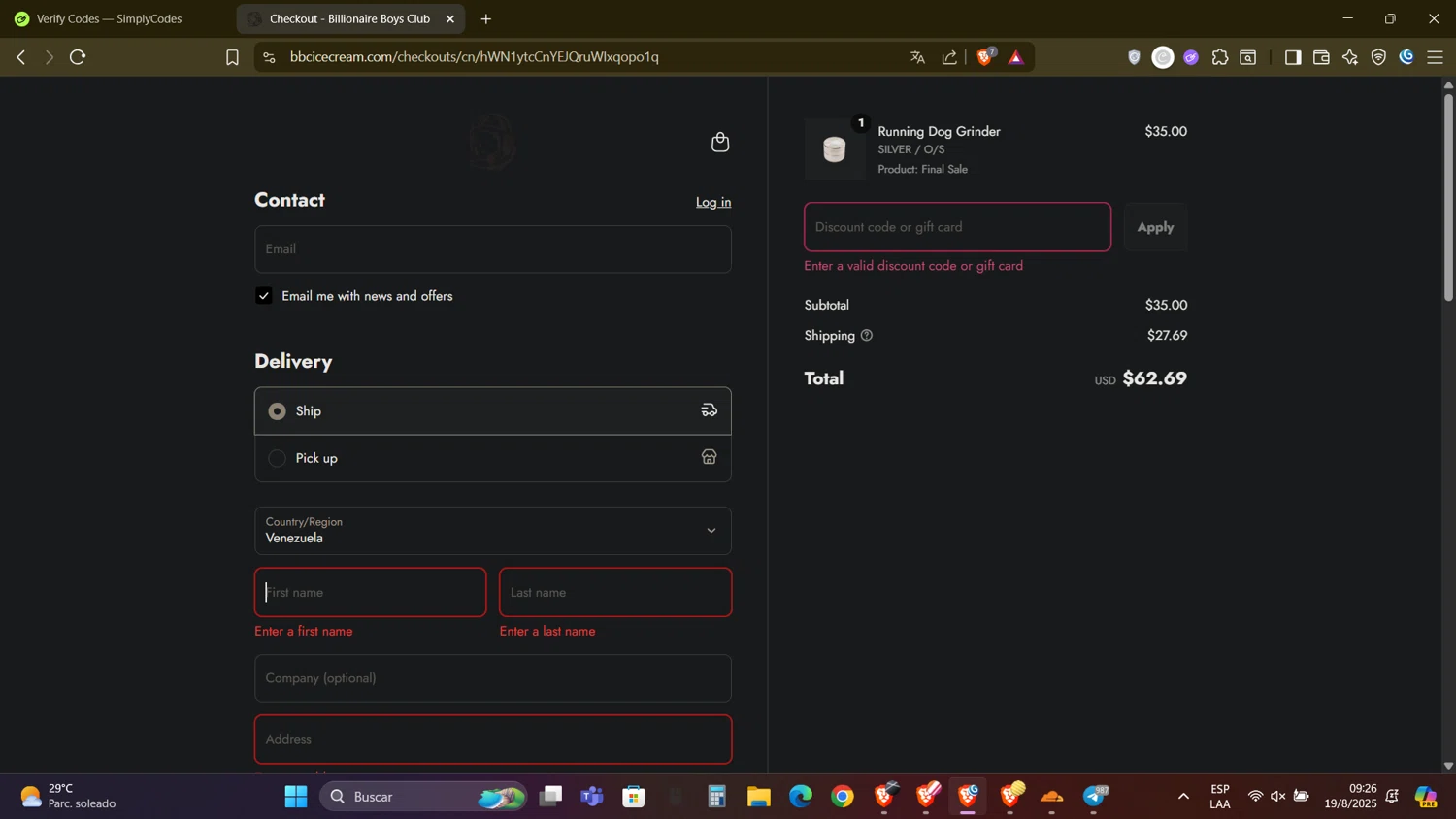Click the share page icon

click(949, 57)
